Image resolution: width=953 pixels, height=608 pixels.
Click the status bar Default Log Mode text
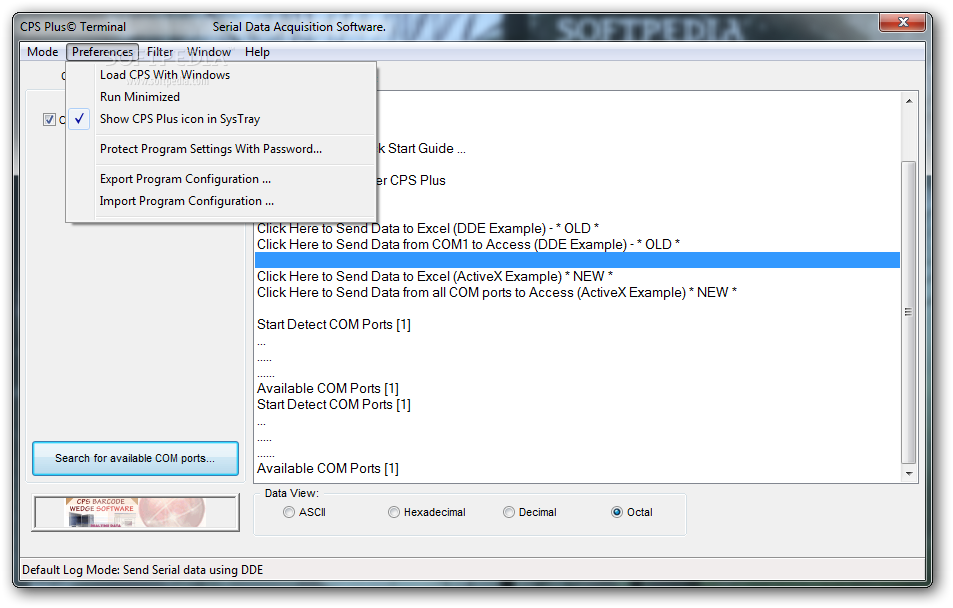coord(143,570)
